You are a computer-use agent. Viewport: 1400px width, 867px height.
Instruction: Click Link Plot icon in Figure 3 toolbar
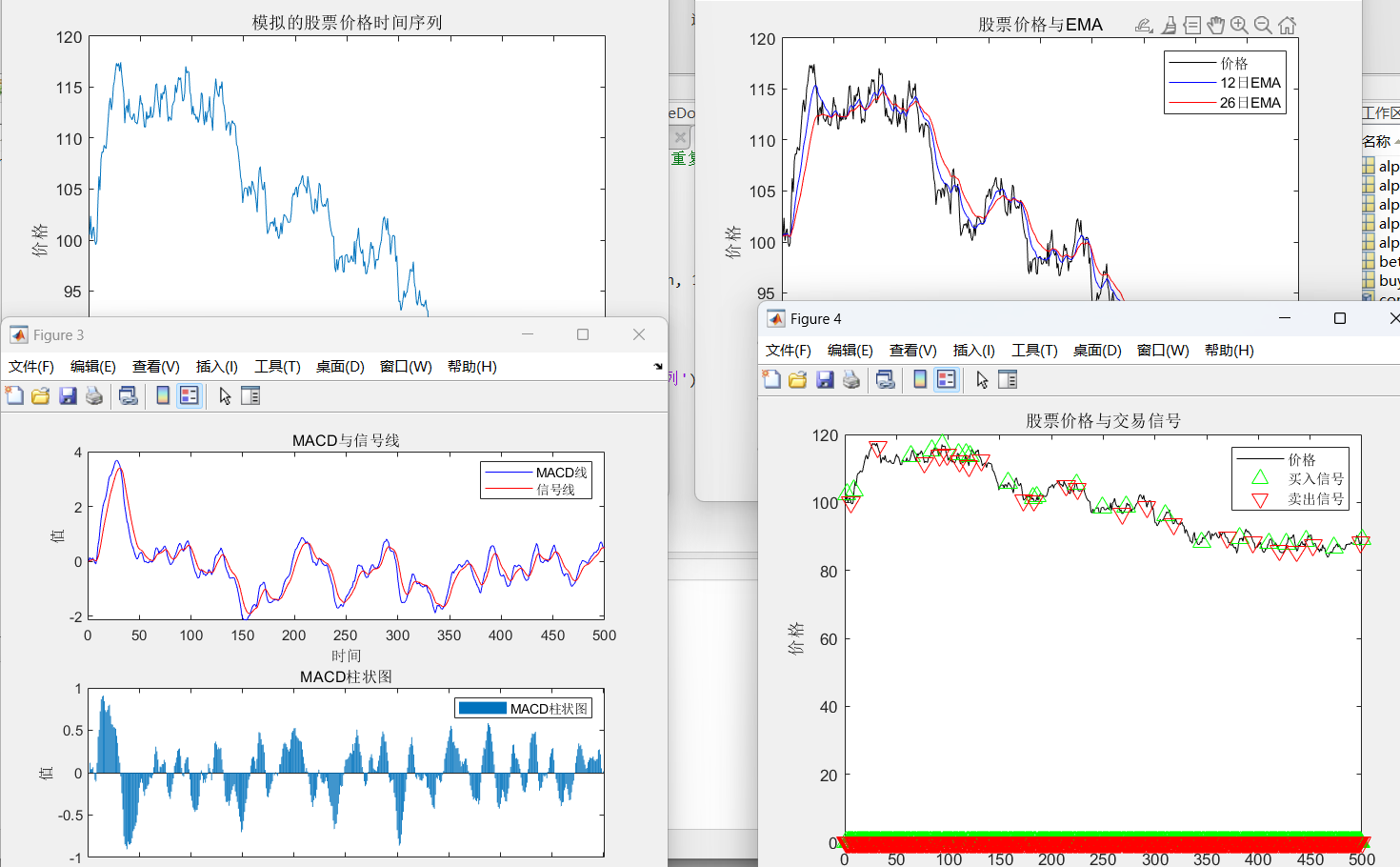[128, 395]
